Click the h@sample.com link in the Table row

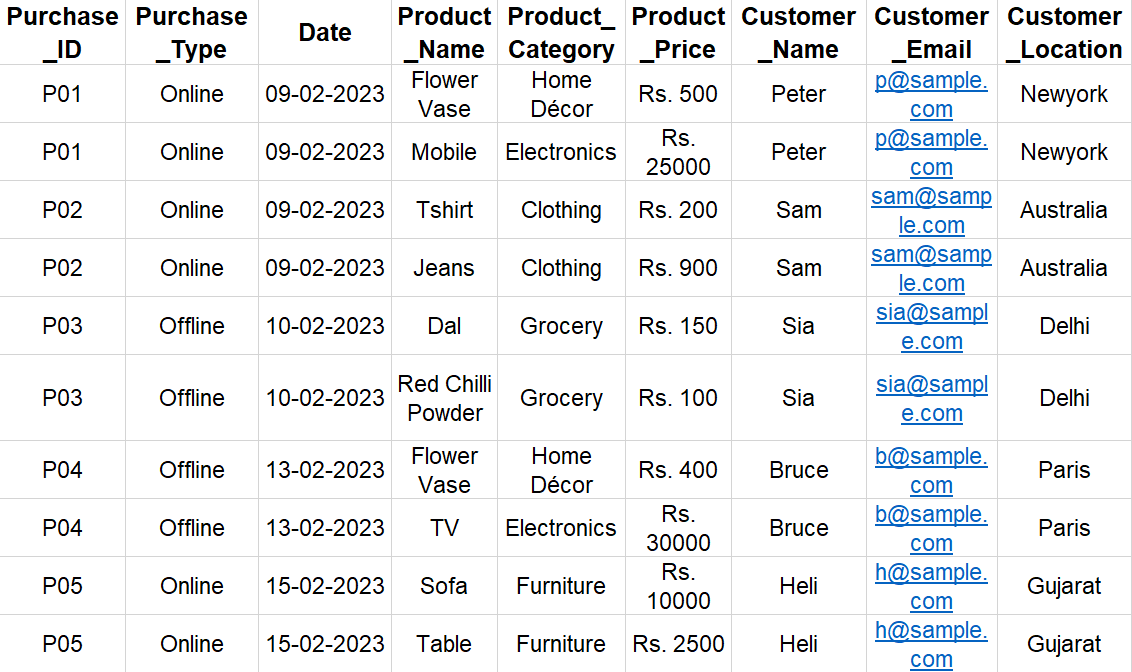[x=931, y=644]
